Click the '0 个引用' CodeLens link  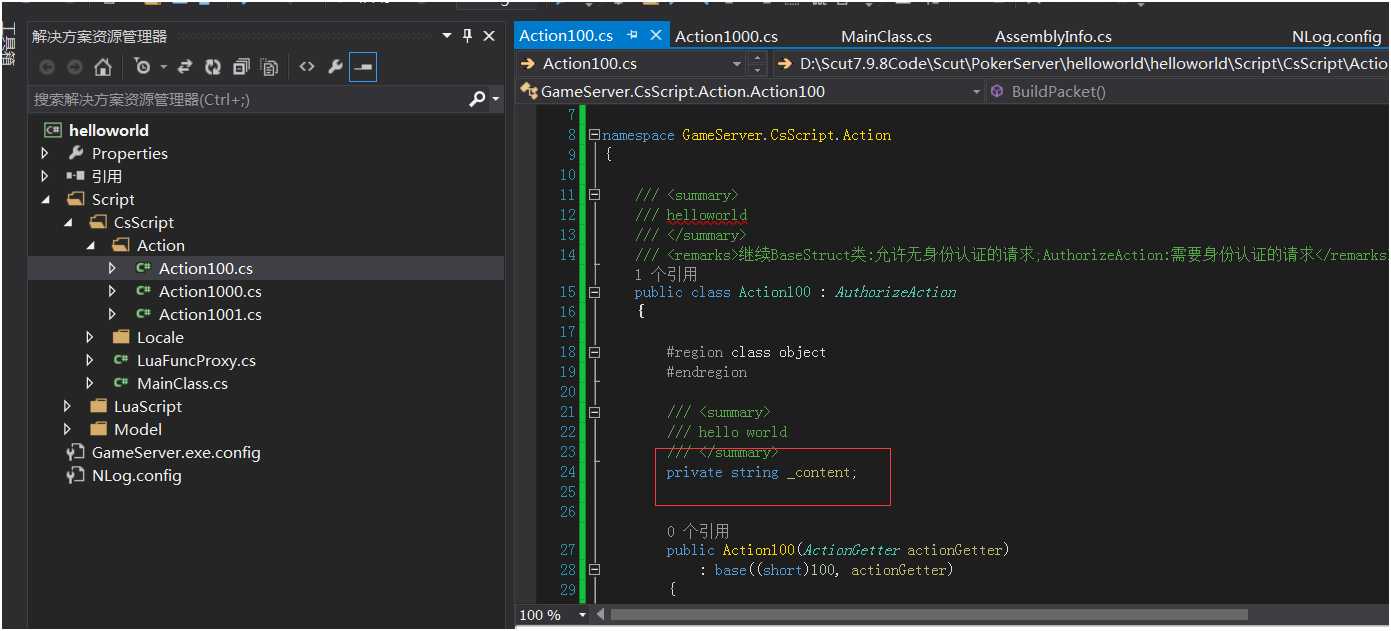697,531
